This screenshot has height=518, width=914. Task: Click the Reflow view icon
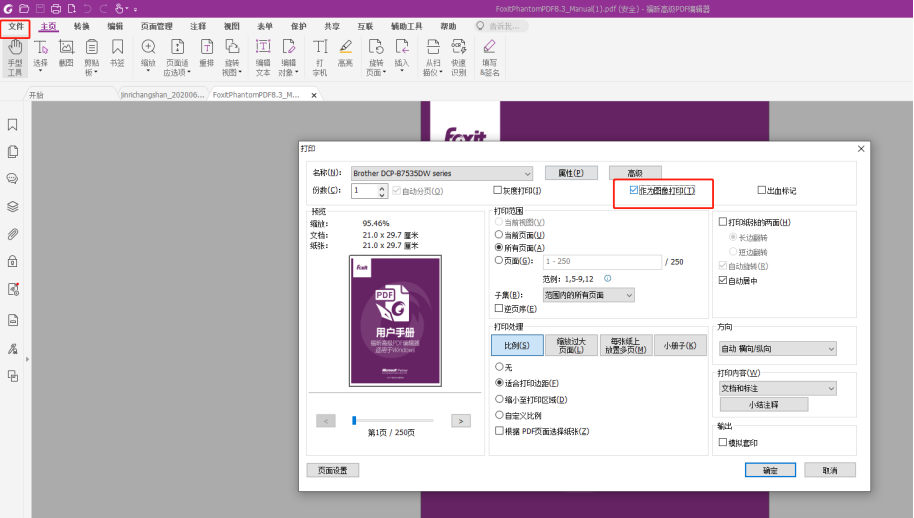click(x=207, y=54)
